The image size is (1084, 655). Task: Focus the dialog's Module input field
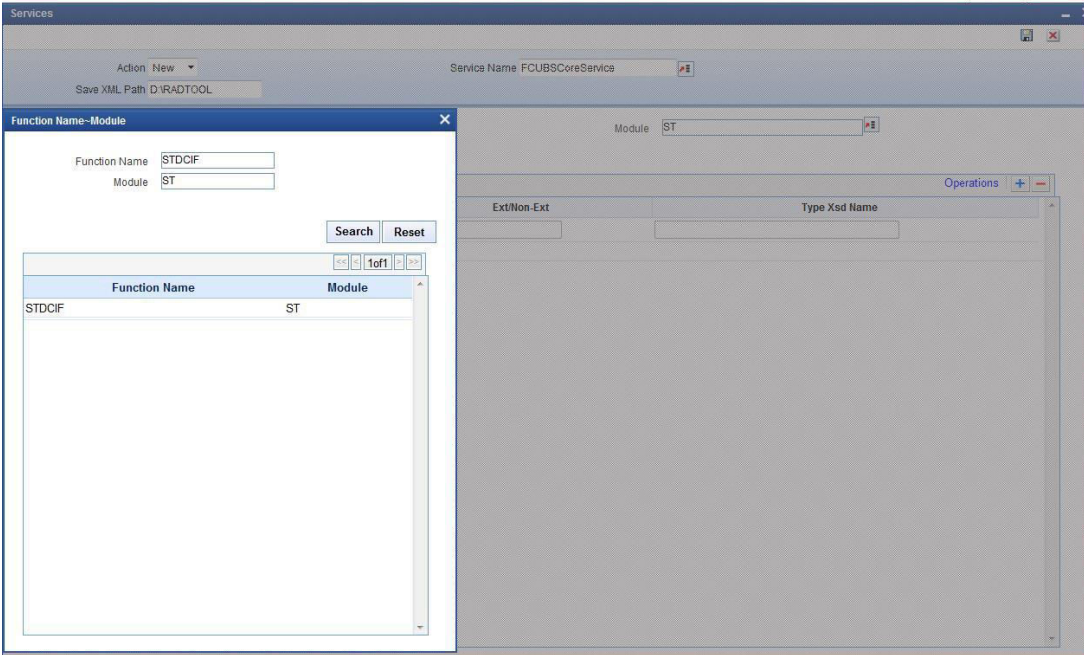coord(218,181)
